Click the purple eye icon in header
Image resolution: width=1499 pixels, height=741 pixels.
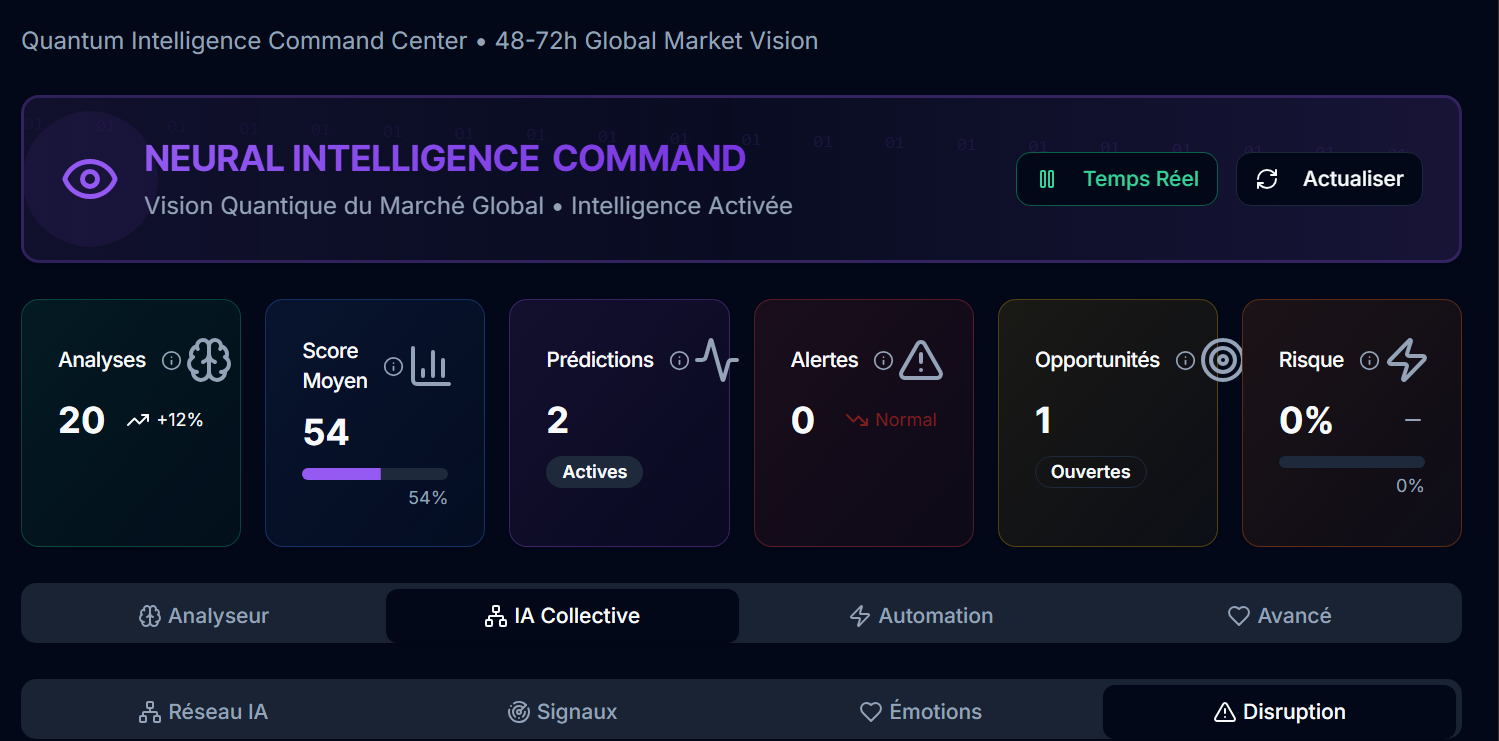[90, 179]
